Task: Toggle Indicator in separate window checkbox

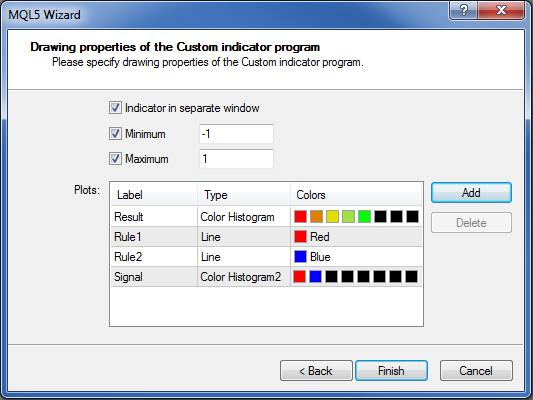Action: click(x=115, y=108)
